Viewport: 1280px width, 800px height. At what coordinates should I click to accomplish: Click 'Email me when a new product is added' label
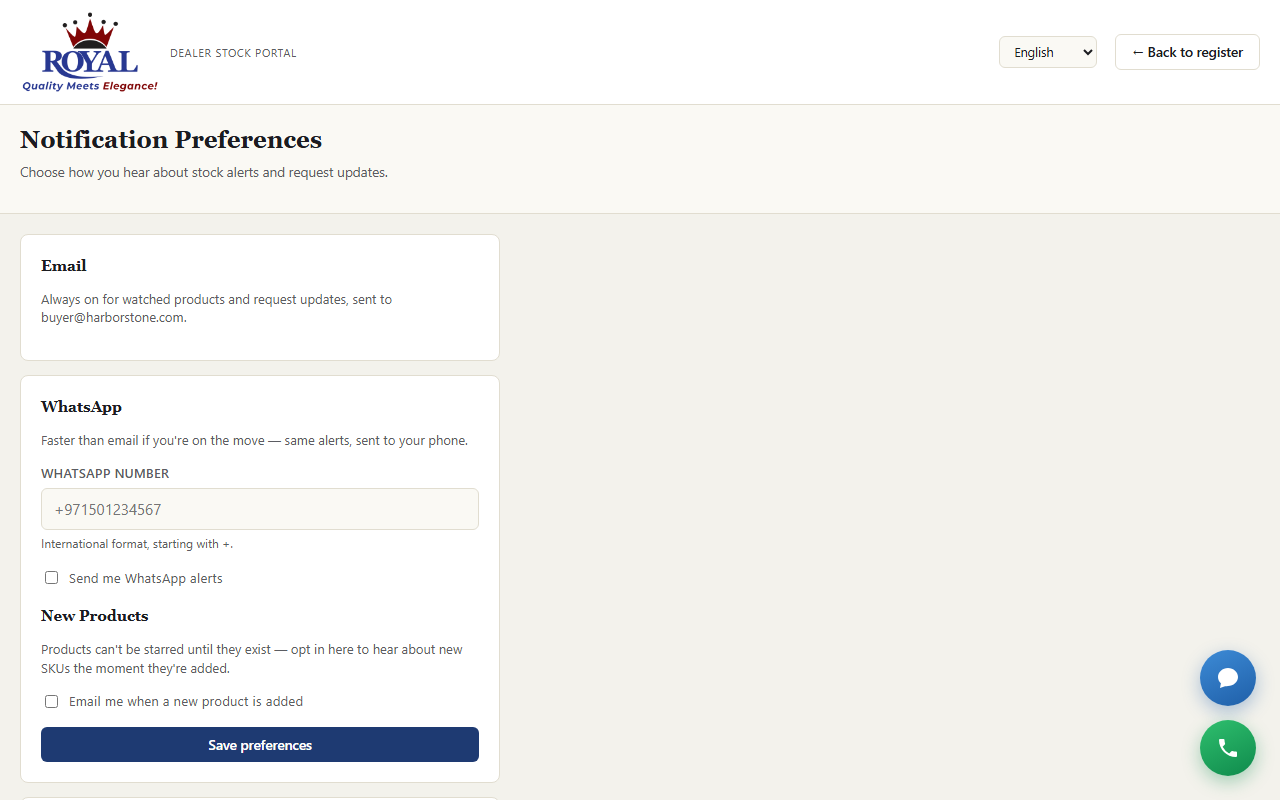(186, 702)
